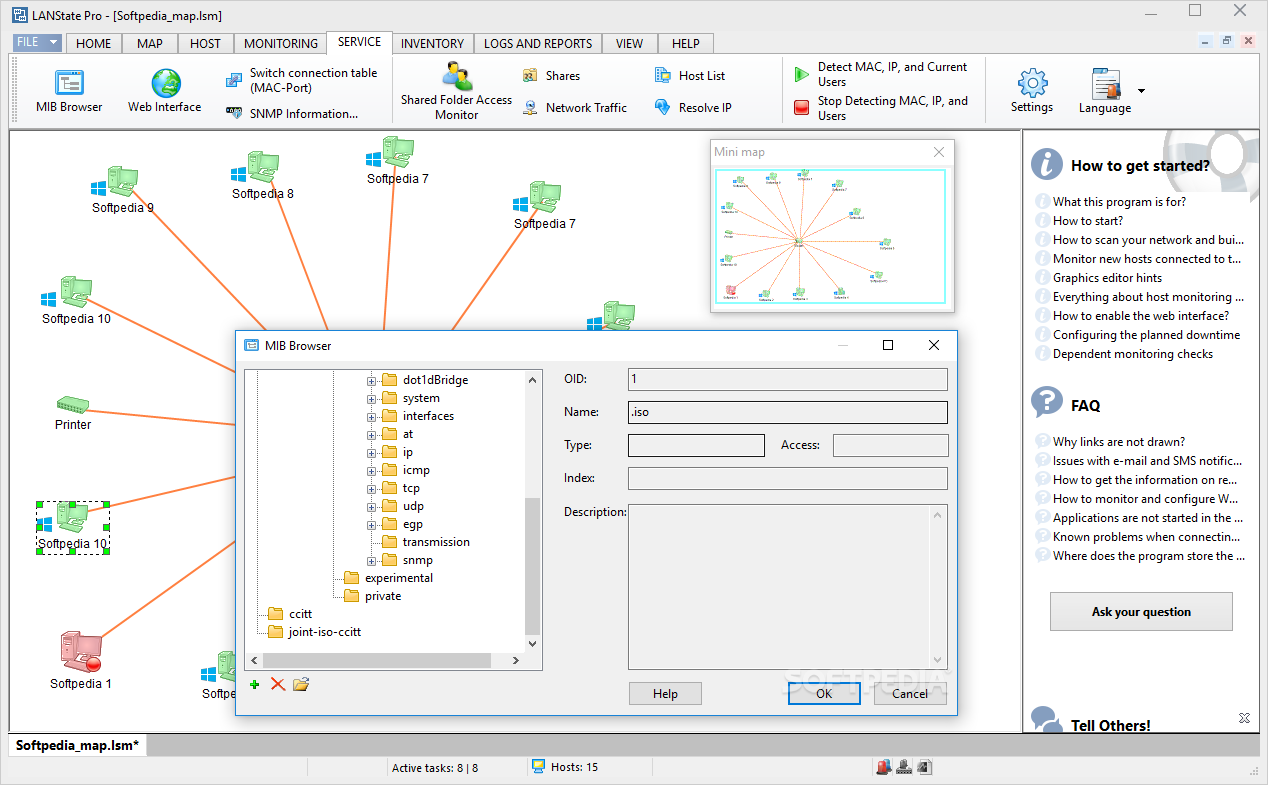
Task: Select Softpedia 10 host near the top-left
Action: (67, 294)
